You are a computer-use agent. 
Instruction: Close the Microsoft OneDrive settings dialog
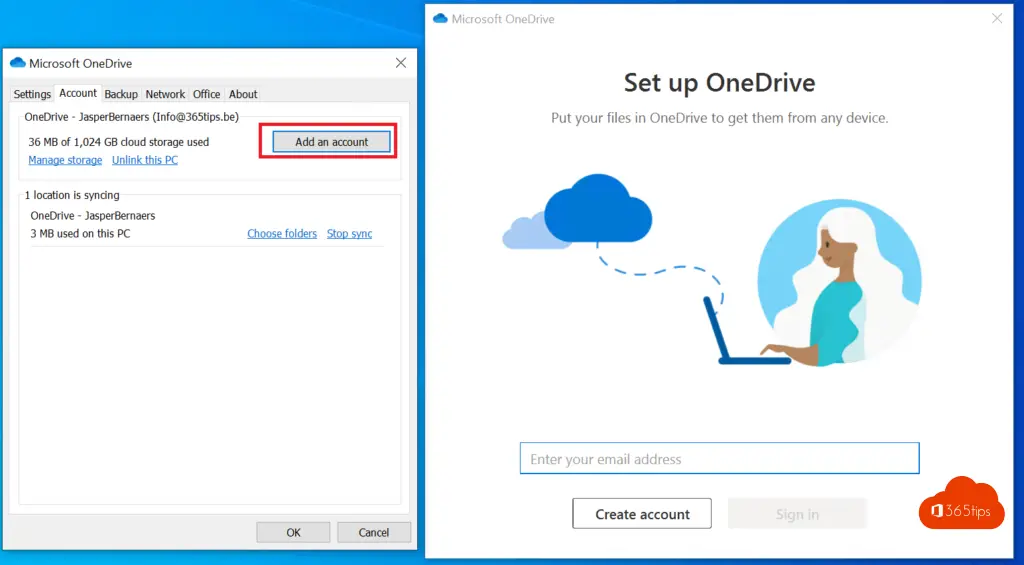pyautogui.click(x=401, y=63)
